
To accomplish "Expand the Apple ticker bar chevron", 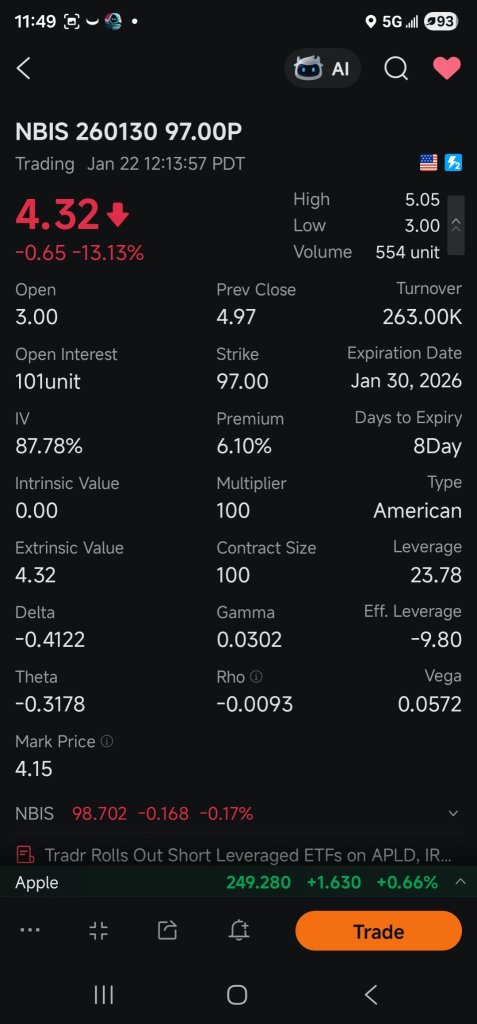I will [460, 882].
